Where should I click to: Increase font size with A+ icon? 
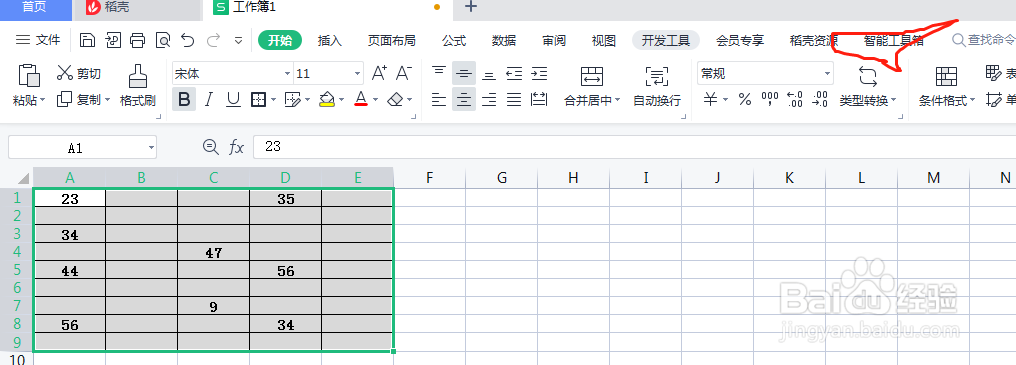pos(380,73)
